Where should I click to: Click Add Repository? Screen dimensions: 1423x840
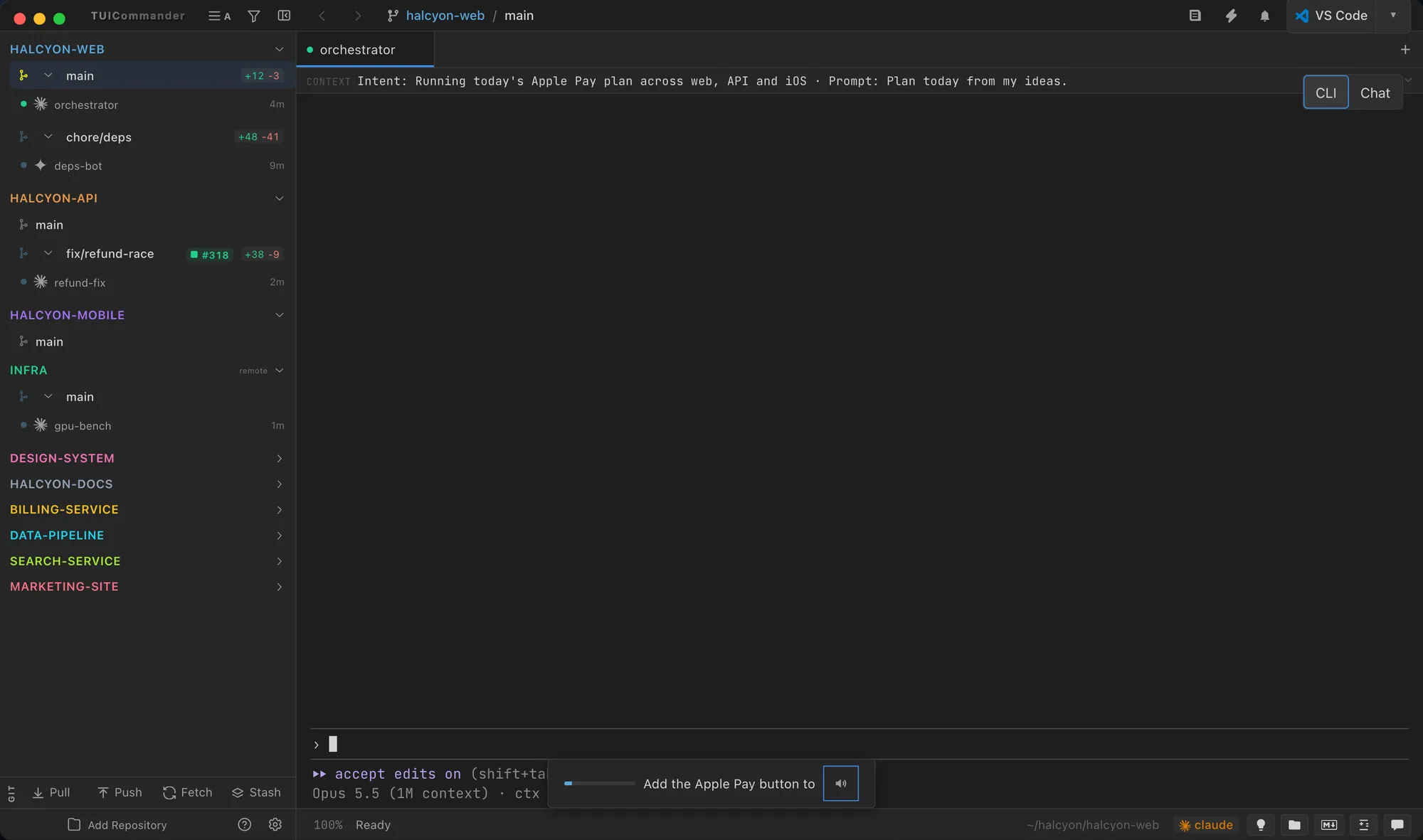(x=117, y=825)
